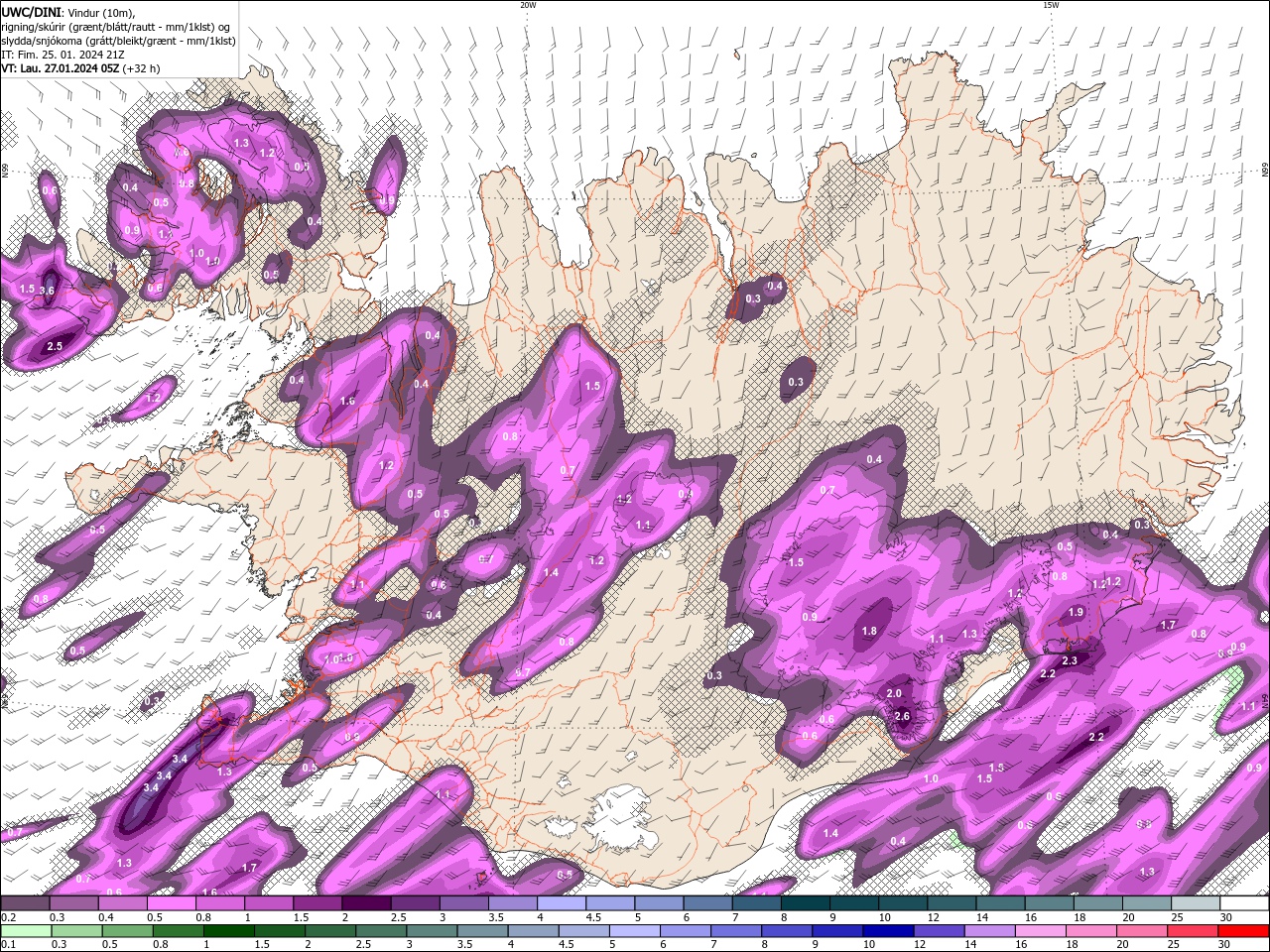Screen dimensions: 1270x952
Task: Click the 1.9 snowfall value on the map
Action: pos(1077,612)
